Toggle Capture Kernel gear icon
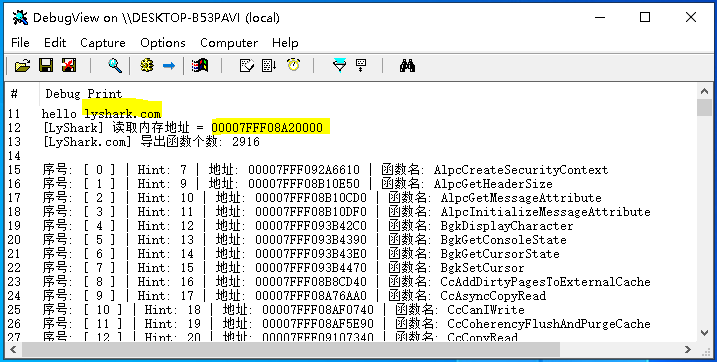717x362 pixels. coord(147,66)
